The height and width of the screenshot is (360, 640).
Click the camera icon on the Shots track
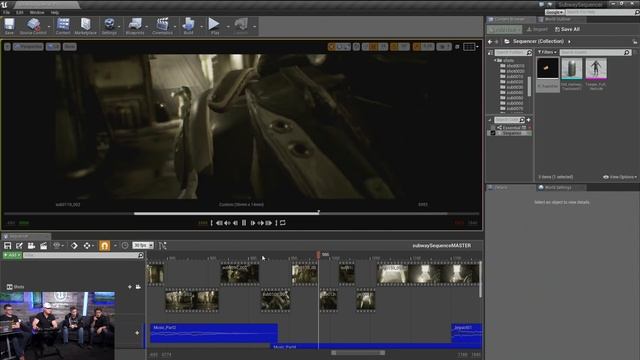coord(138,287)
